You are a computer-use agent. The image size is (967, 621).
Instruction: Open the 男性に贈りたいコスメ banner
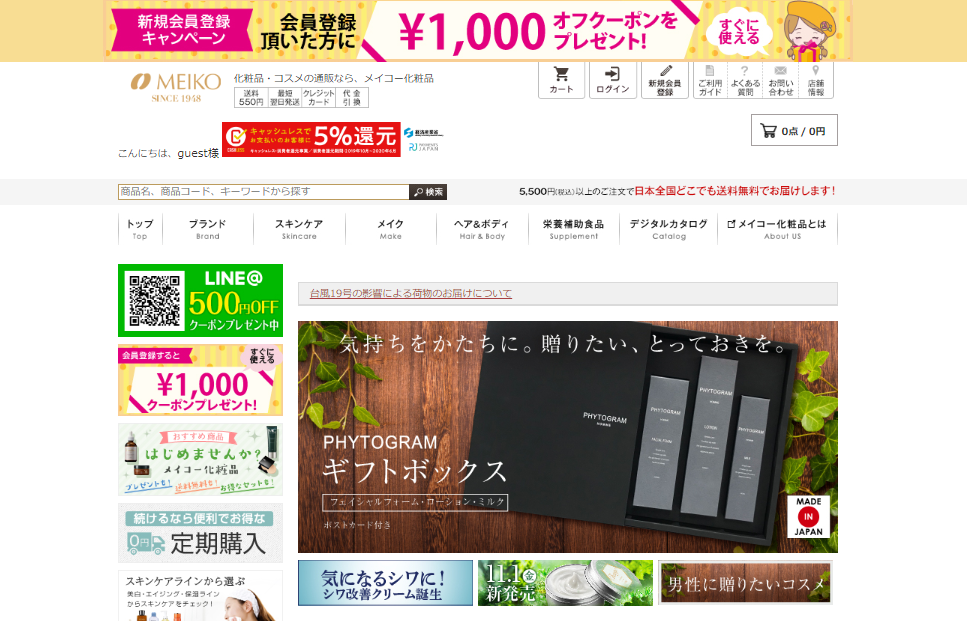pyautogui.click(x=745, y=583)
